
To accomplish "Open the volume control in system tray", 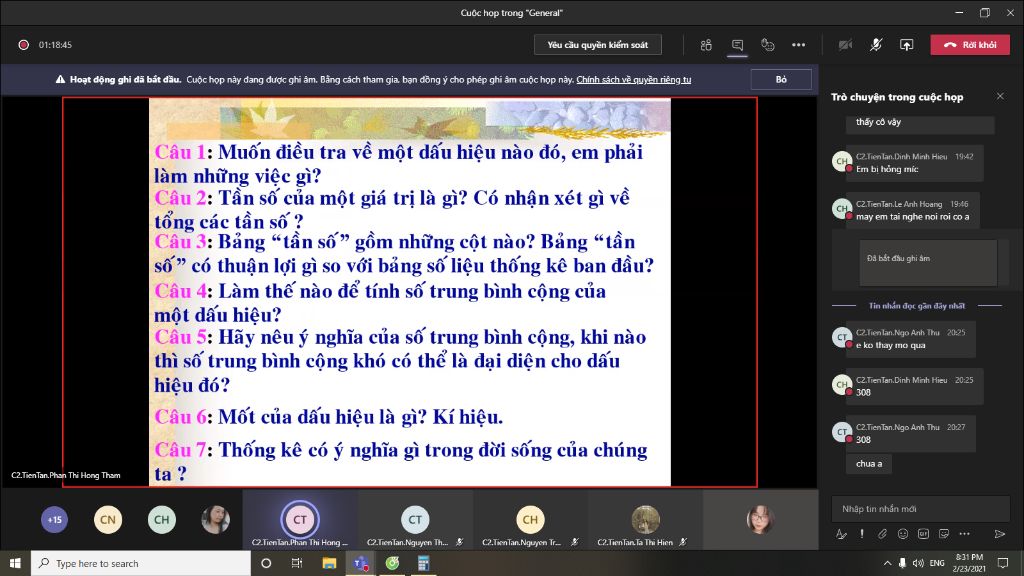I will tap(918, 563).
